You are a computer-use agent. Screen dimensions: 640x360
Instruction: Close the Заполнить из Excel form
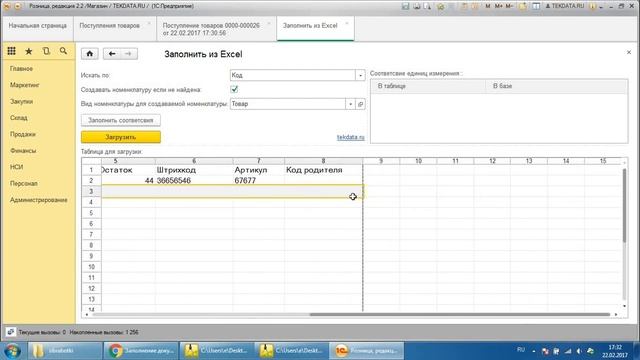[629, 52]
